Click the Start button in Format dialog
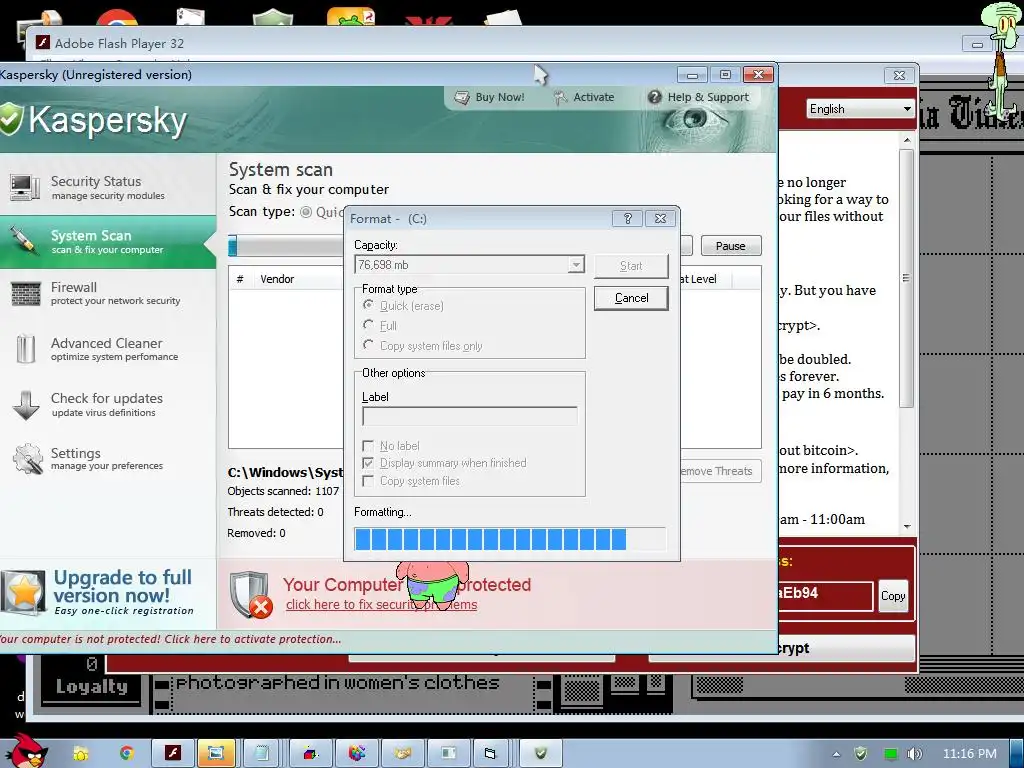Screen dimensions: 1024x768 click(631, 266)
